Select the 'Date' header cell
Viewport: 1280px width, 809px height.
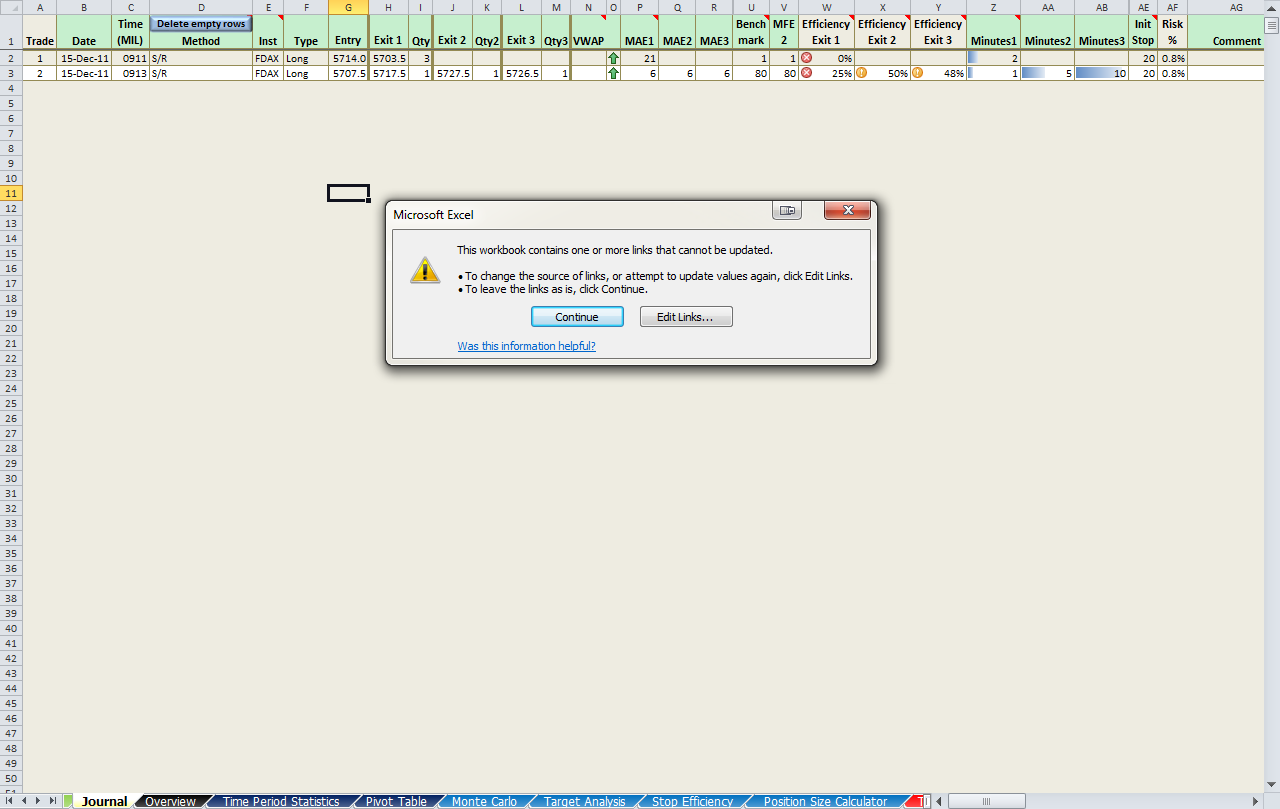pos(84,33)
